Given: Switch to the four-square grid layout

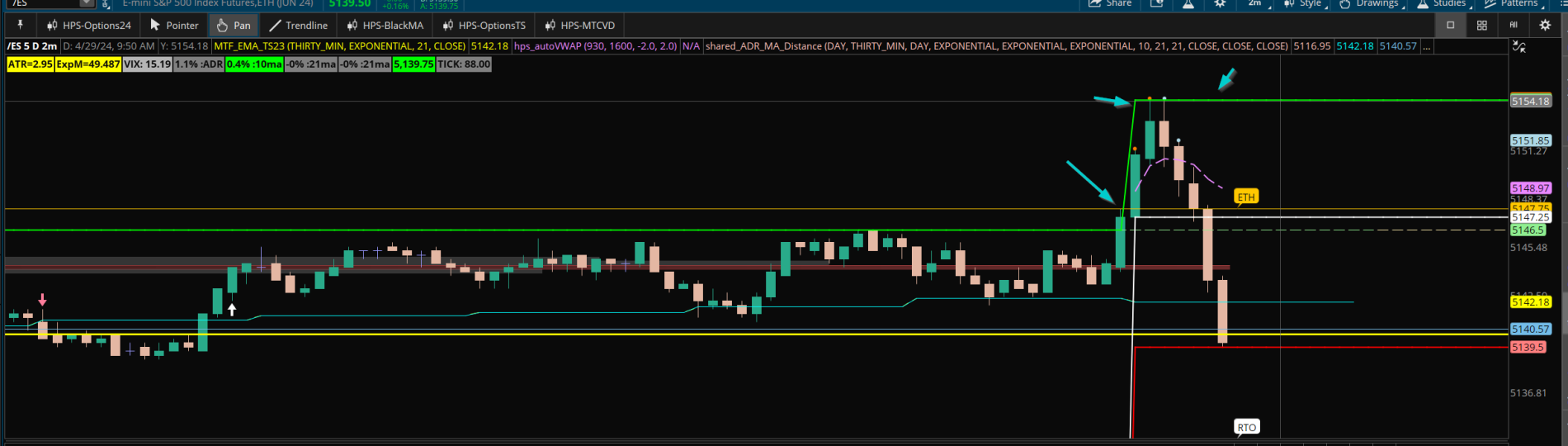Looking at the screenshot, I should (x=1481, y=25).
